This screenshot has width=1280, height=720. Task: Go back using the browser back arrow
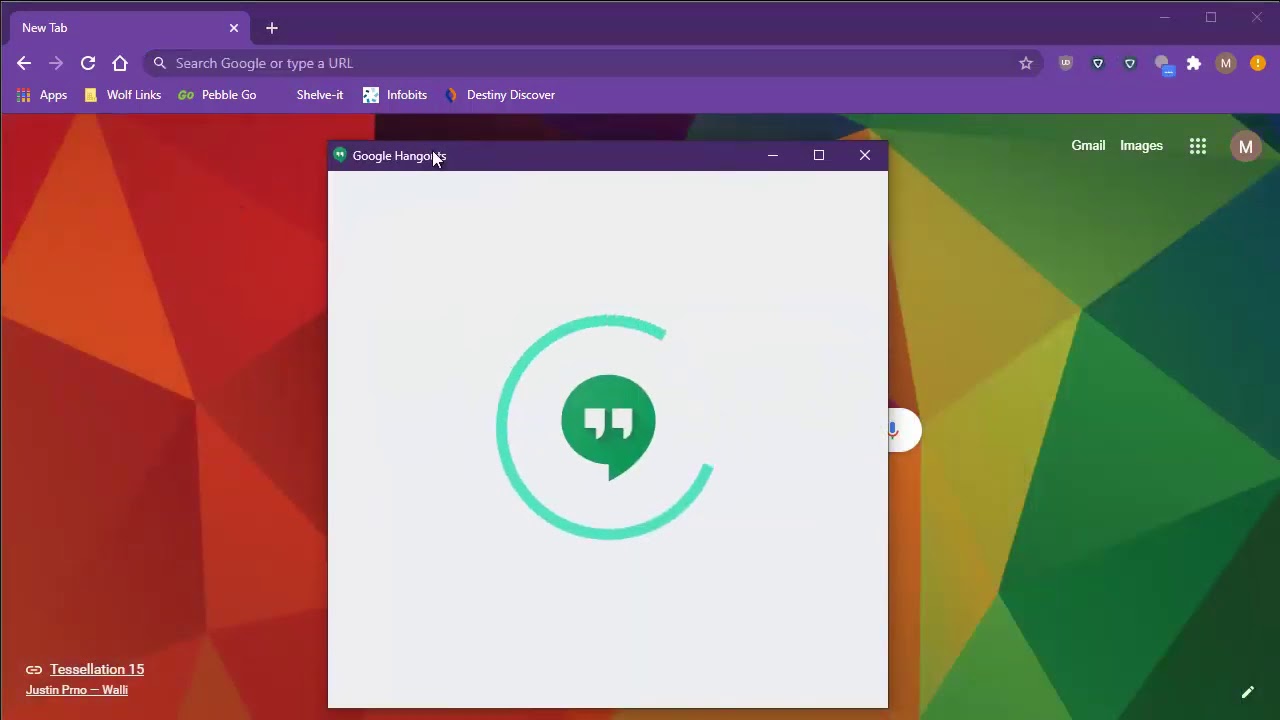24,63
